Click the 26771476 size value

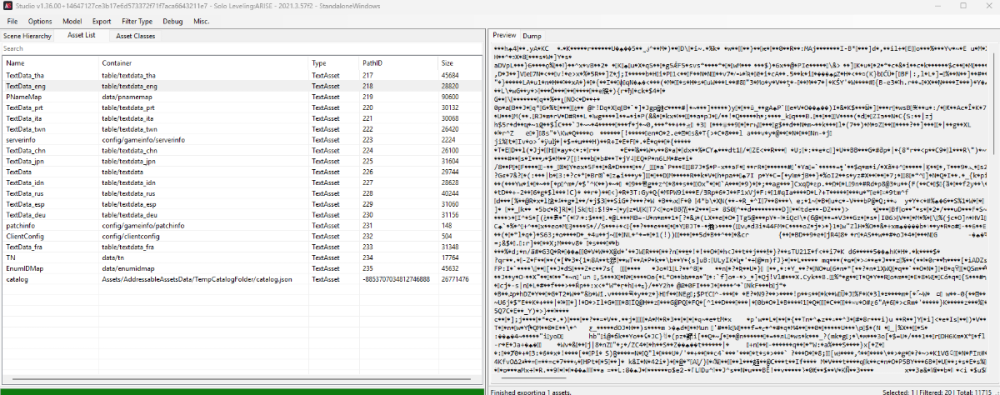tap(455, 280)
